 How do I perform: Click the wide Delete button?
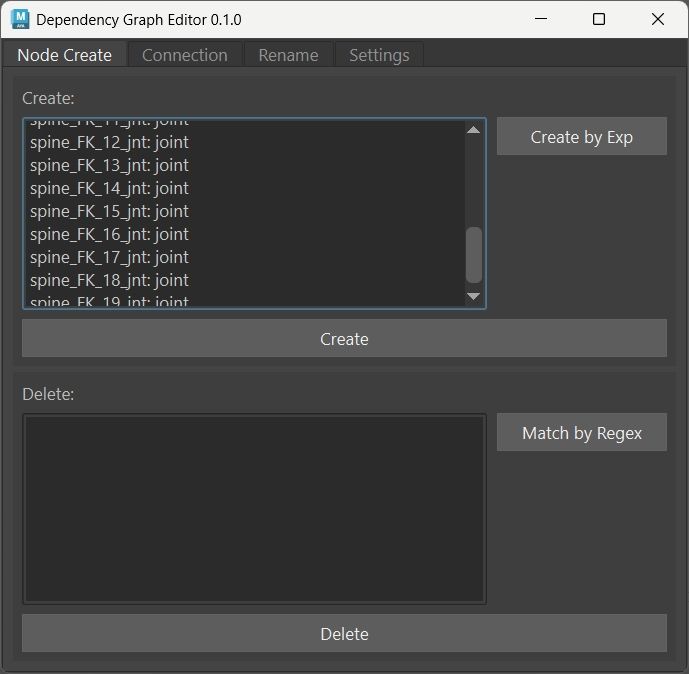click(x=344, y=634)
